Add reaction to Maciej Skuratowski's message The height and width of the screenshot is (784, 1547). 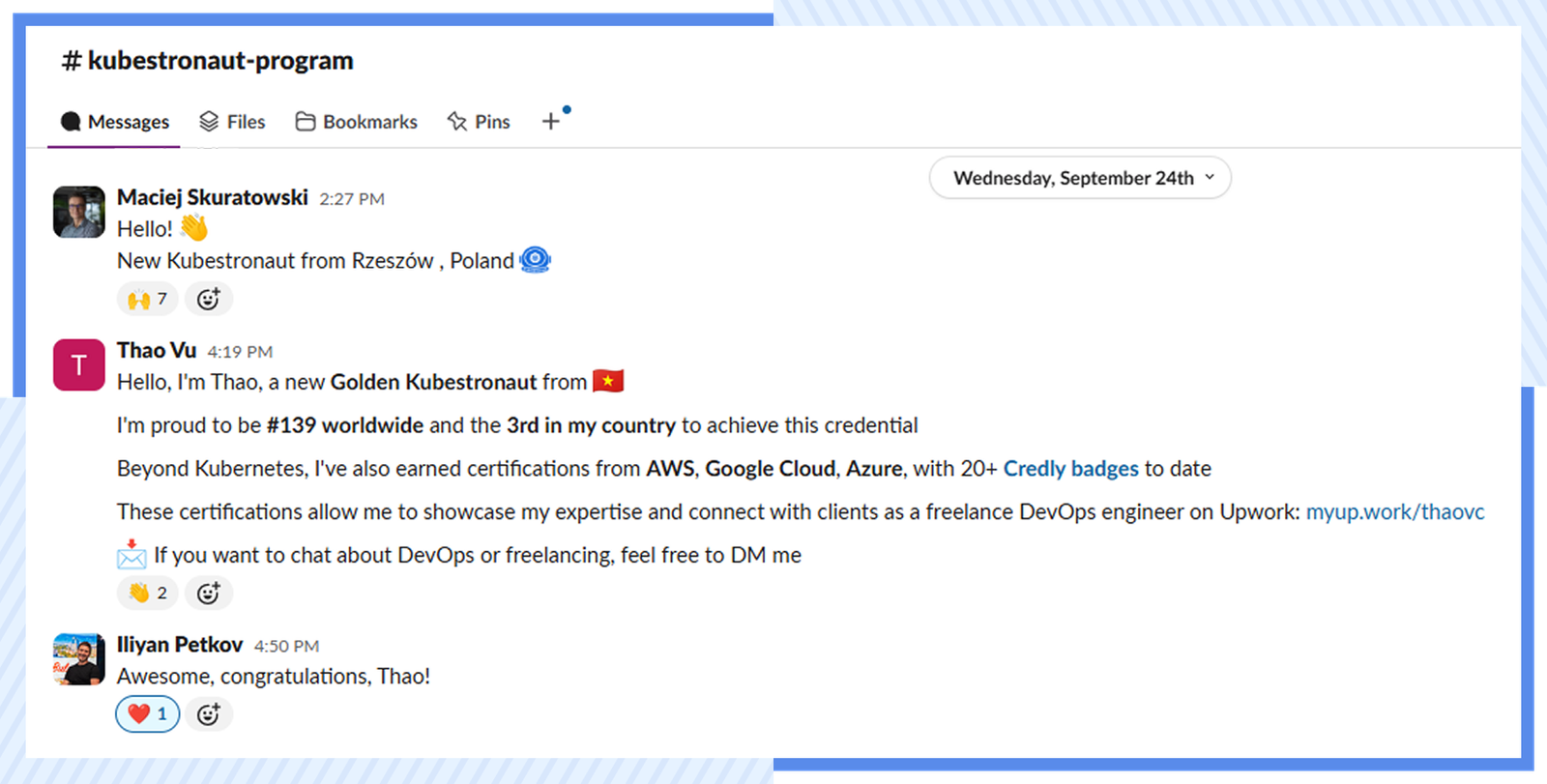point(209,299)
